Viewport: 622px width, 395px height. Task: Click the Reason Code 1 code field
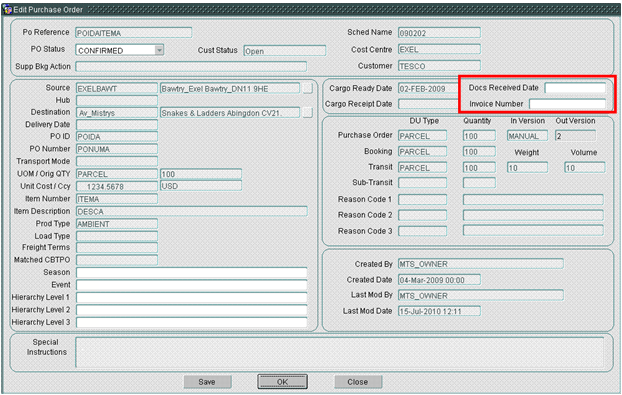point(422,199)
